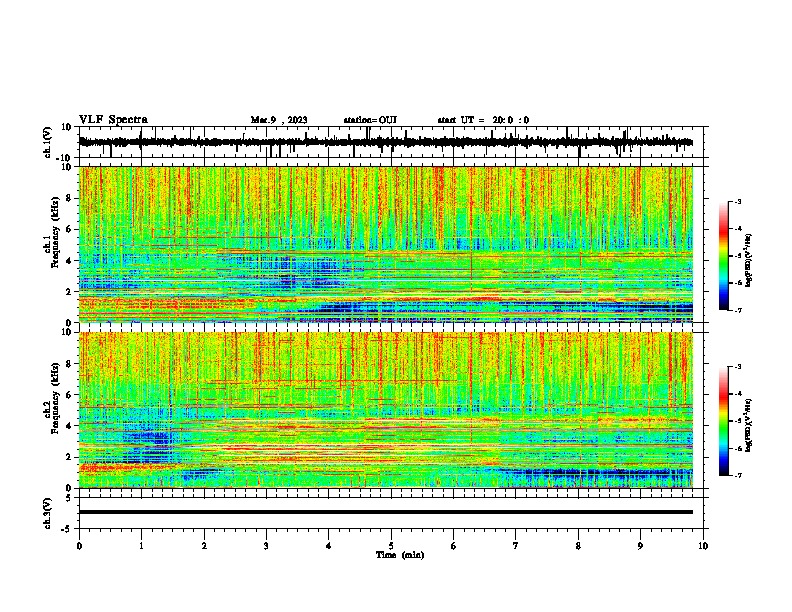Click the log(PSD) label beside ch.2 color bar
This screenshot has height=612, width=792.
(x=748, y=425)
